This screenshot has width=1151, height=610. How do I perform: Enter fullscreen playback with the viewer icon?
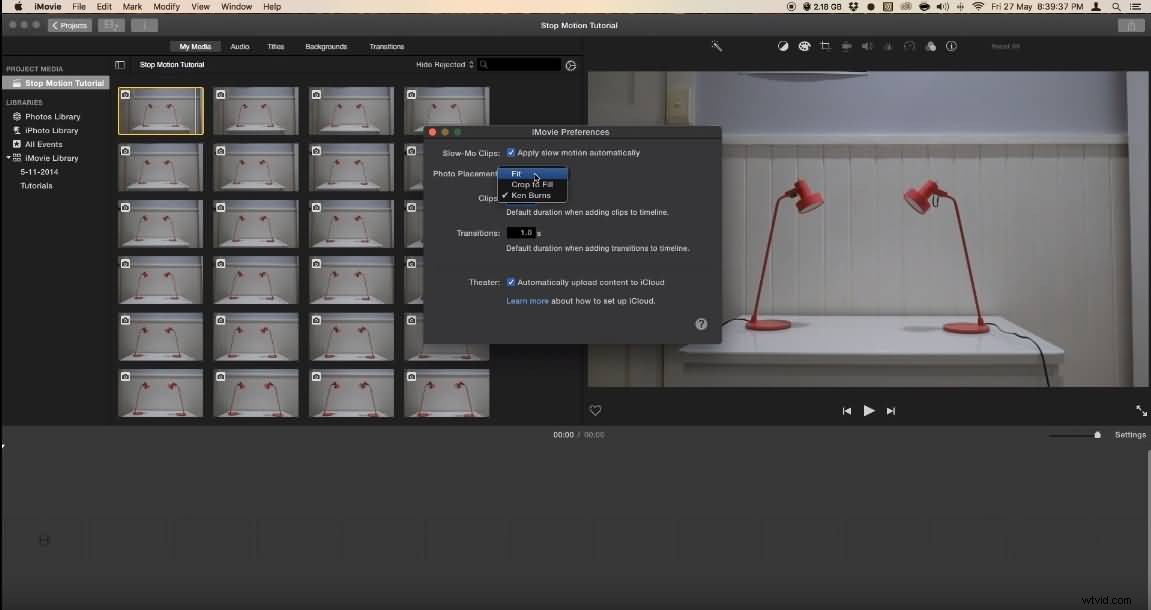coord(1141,410)
